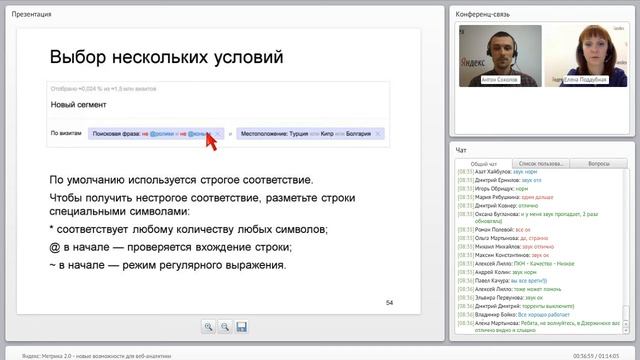The width and height of the screenshot is (640, 360).
Task: Select Максим Константинов's chat message
Action: tap(503, 255)
